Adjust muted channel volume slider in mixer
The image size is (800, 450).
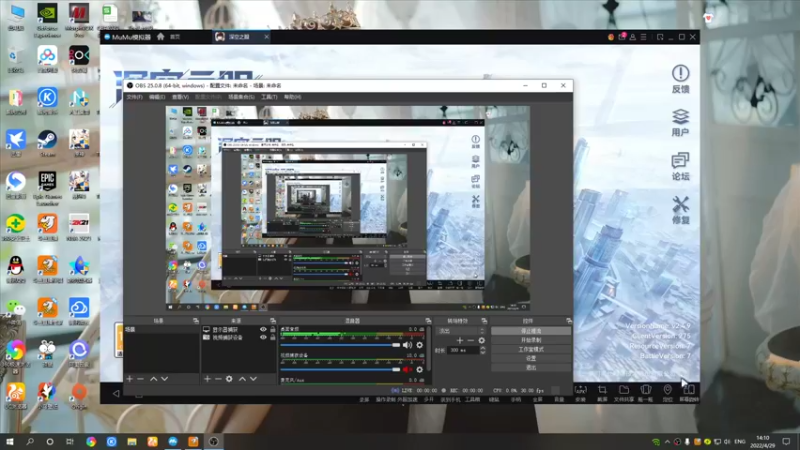[340, 369]
